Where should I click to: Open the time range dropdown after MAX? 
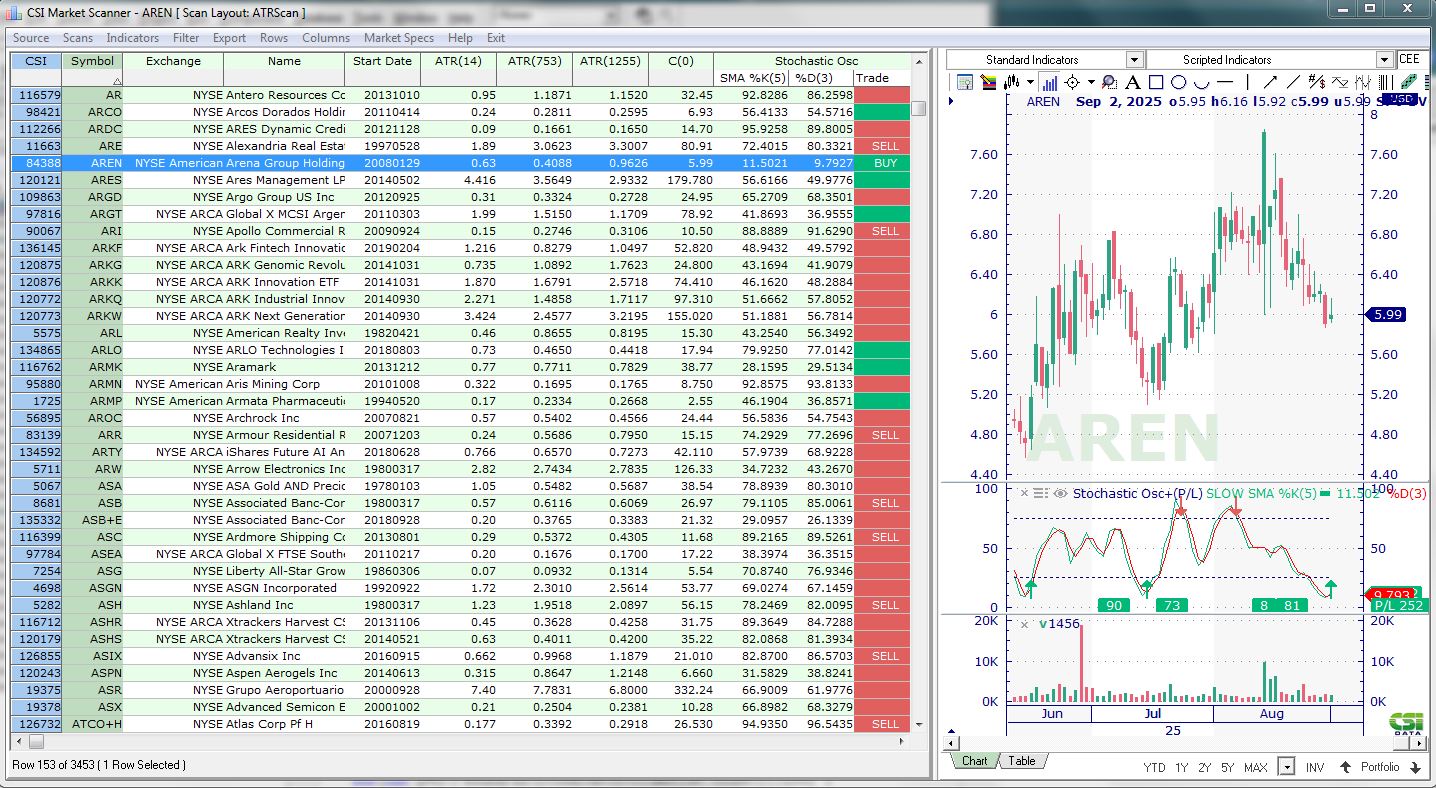[1286, 767]
